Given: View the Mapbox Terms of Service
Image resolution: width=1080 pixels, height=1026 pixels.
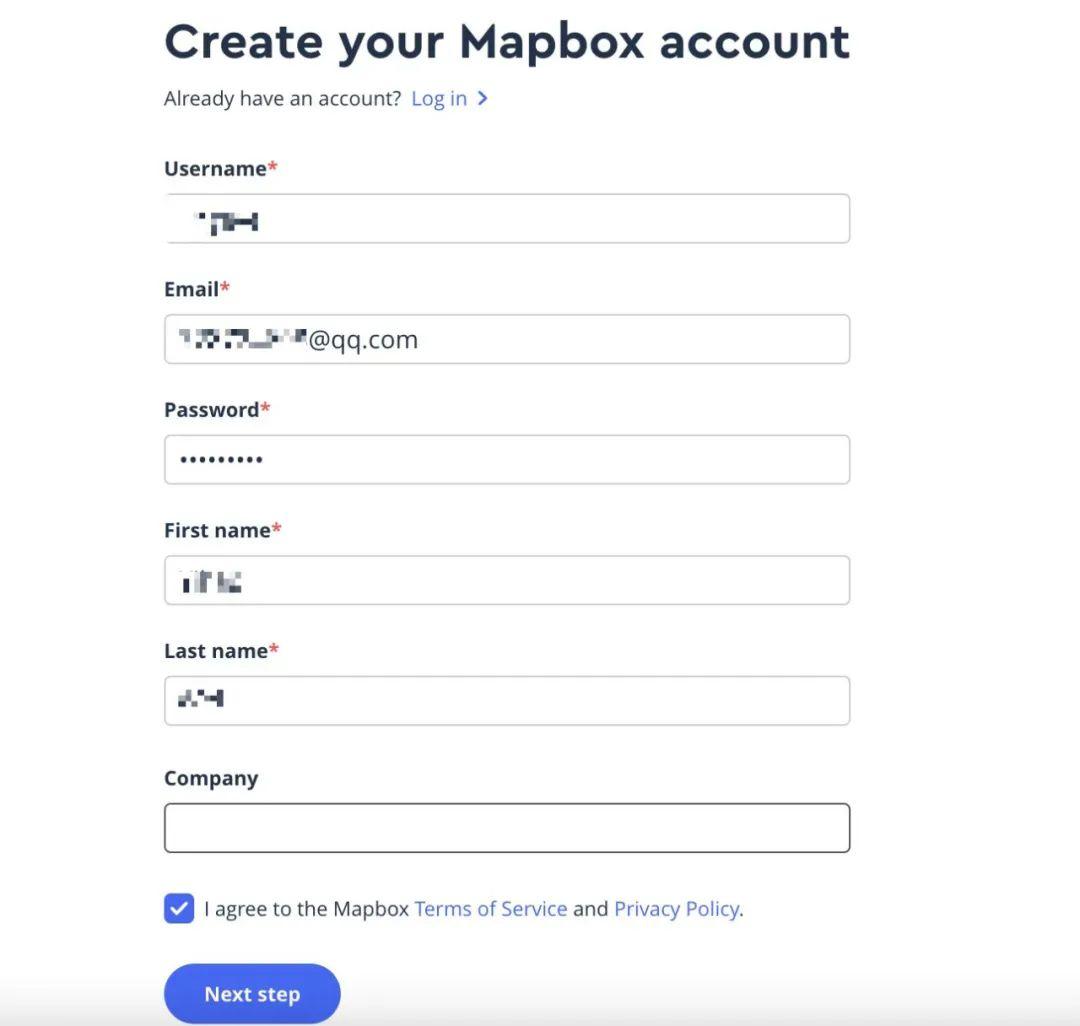Looking at the screenshot, I should (x=490, y=908).
